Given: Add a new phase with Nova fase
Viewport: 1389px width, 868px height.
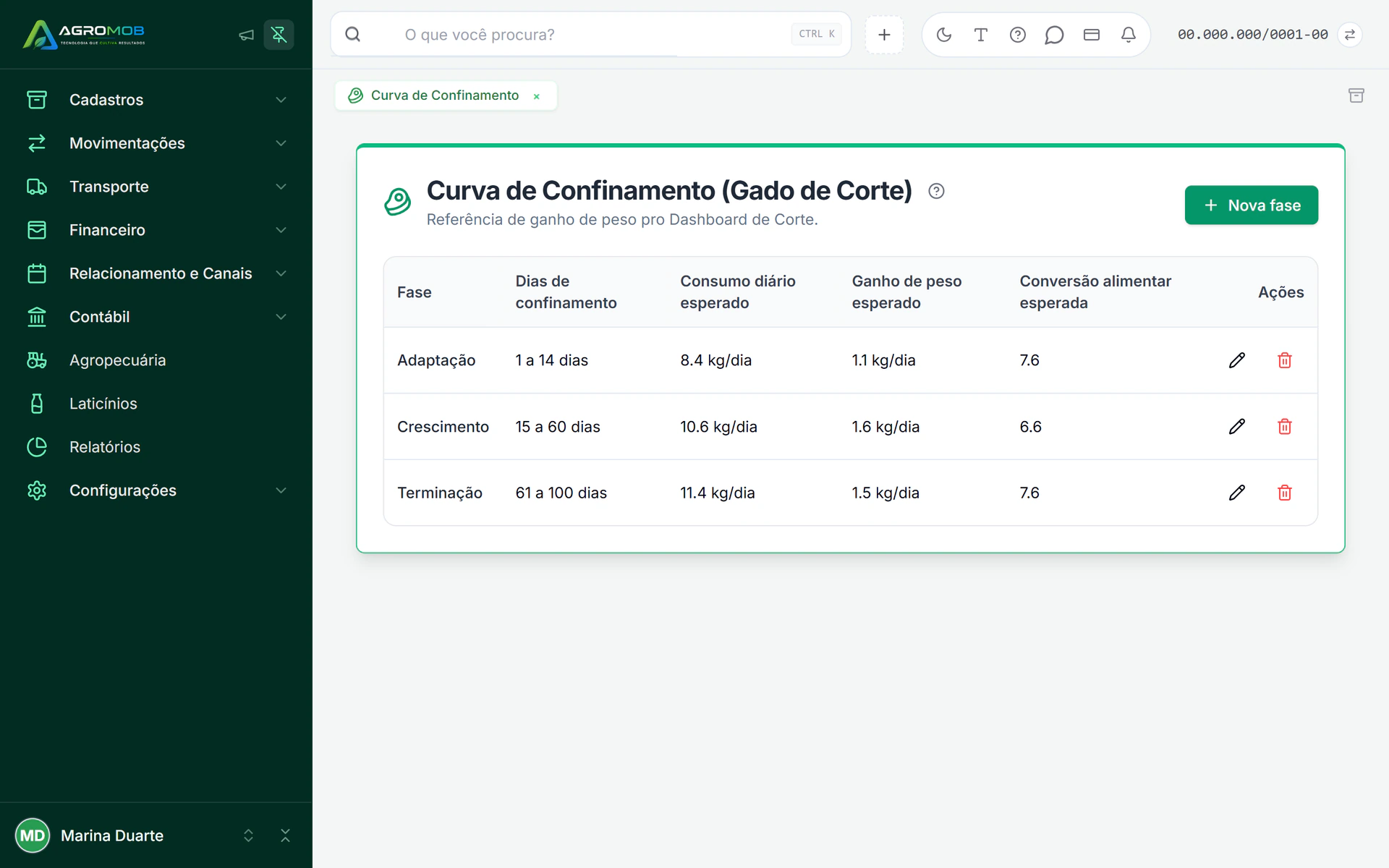Looking at the screenshot, I should tap(1251, 205).
